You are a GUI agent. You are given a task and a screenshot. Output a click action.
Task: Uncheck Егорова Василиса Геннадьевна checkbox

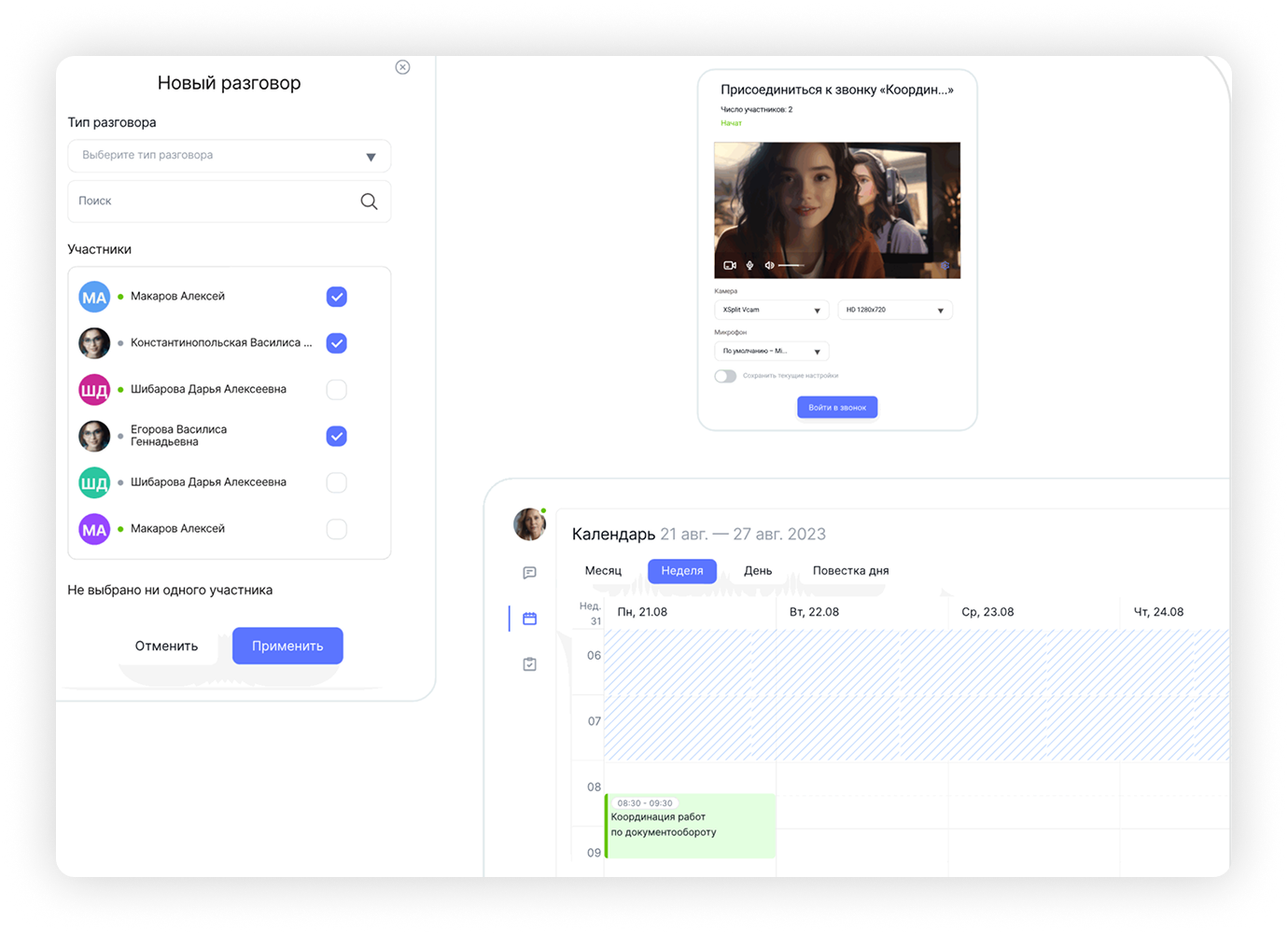point(337,436)
